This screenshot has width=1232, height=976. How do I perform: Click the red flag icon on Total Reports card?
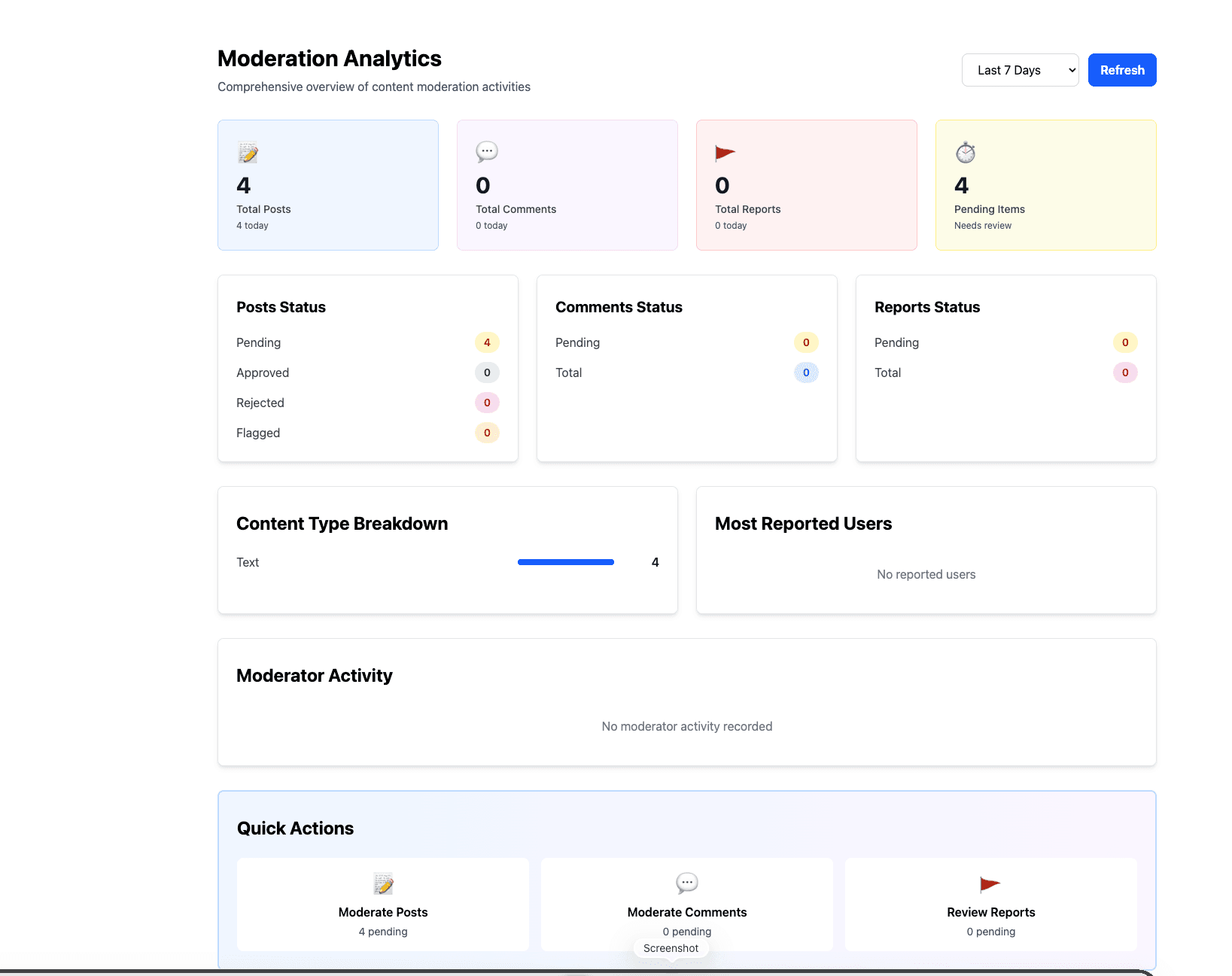pyautogui.click(x=725, y=151)
